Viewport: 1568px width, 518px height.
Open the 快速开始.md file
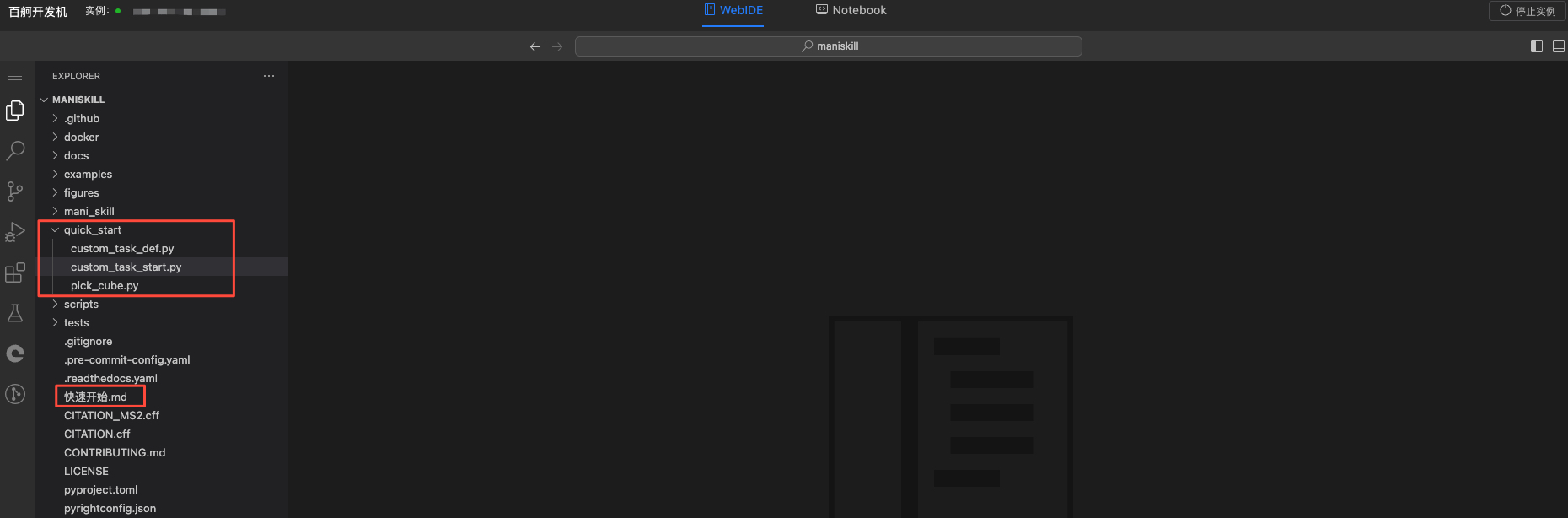pyautogui.click(x=95, y=397)
